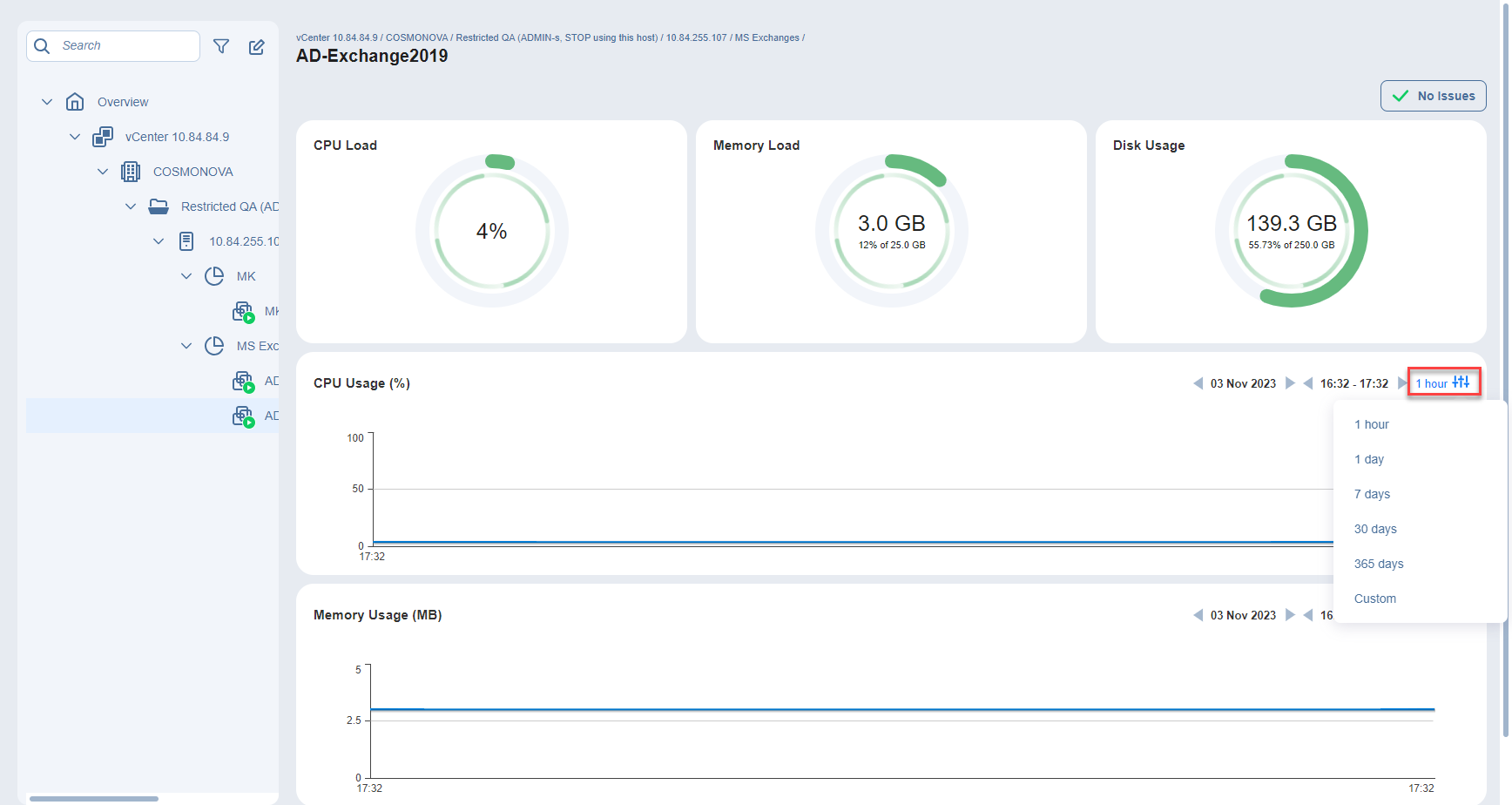
Task: Select 7 days from the range menu
Action: click(1372, 494)
